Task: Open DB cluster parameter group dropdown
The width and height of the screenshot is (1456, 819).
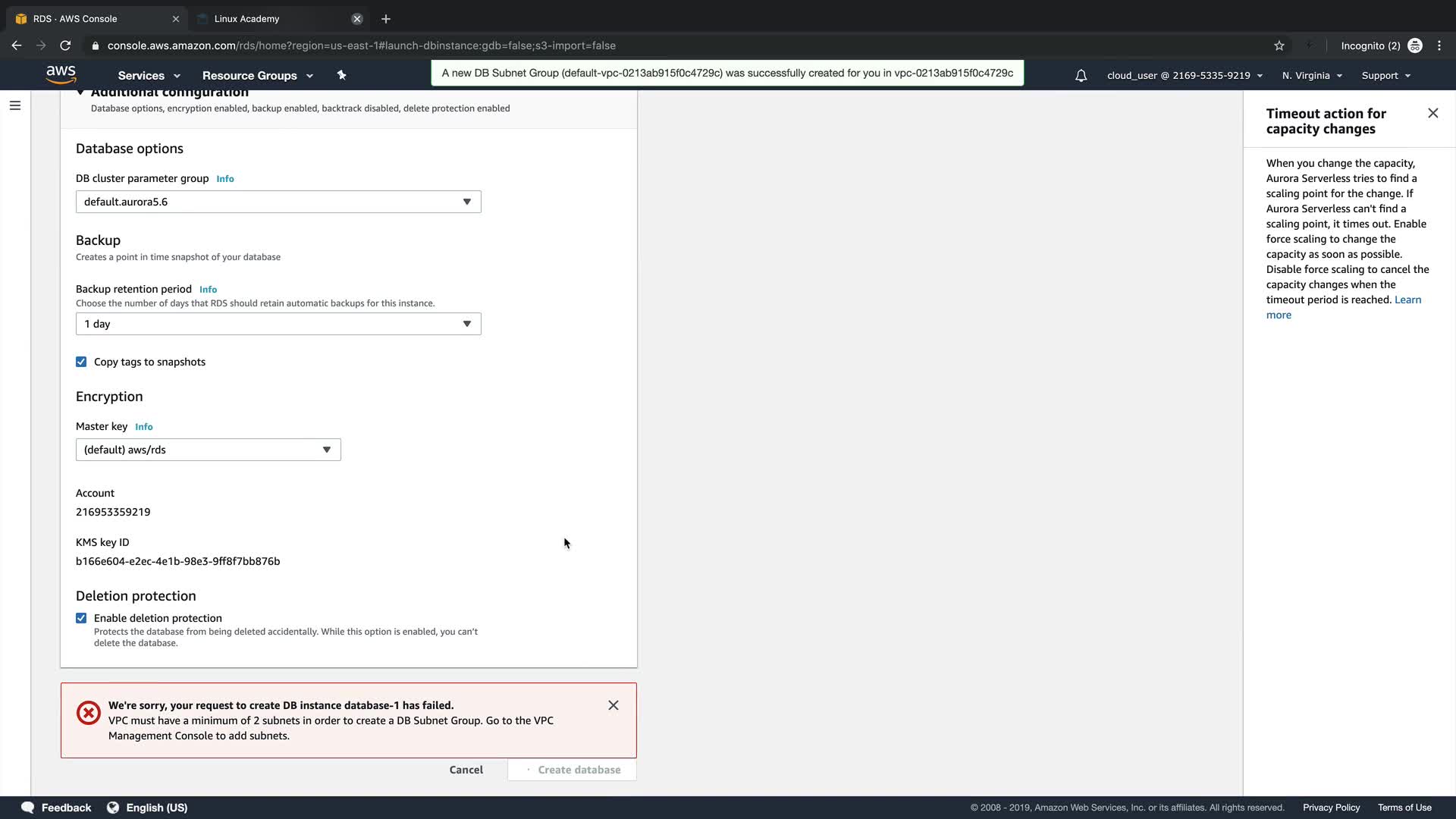Action: point(278,202)
